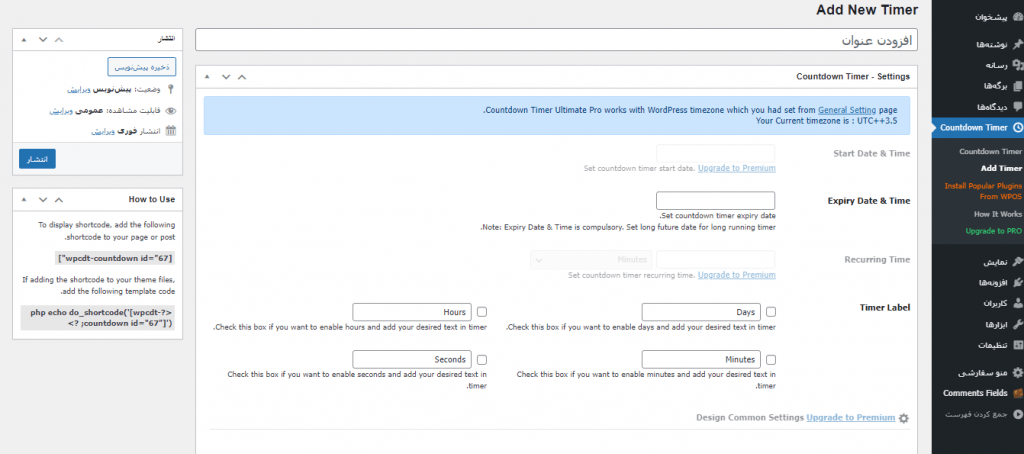This screenshot has height=454, width=1024.
Task: Click the دیدگاه‌ها comments bubble icon
Action: pyautogui.click(x=1017, y=106)
